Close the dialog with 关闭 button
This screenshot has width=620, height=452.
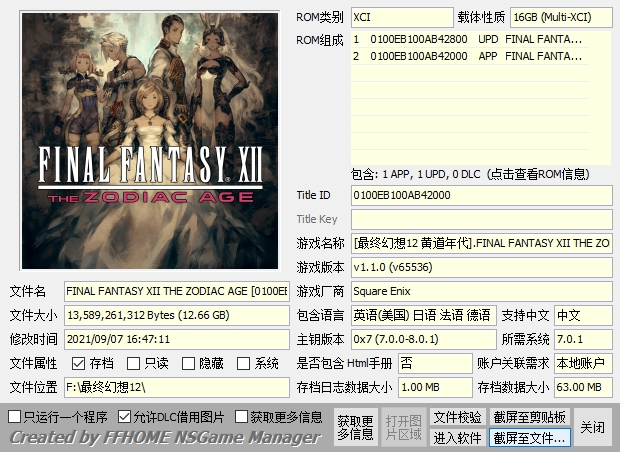click(x=593, y=427)
